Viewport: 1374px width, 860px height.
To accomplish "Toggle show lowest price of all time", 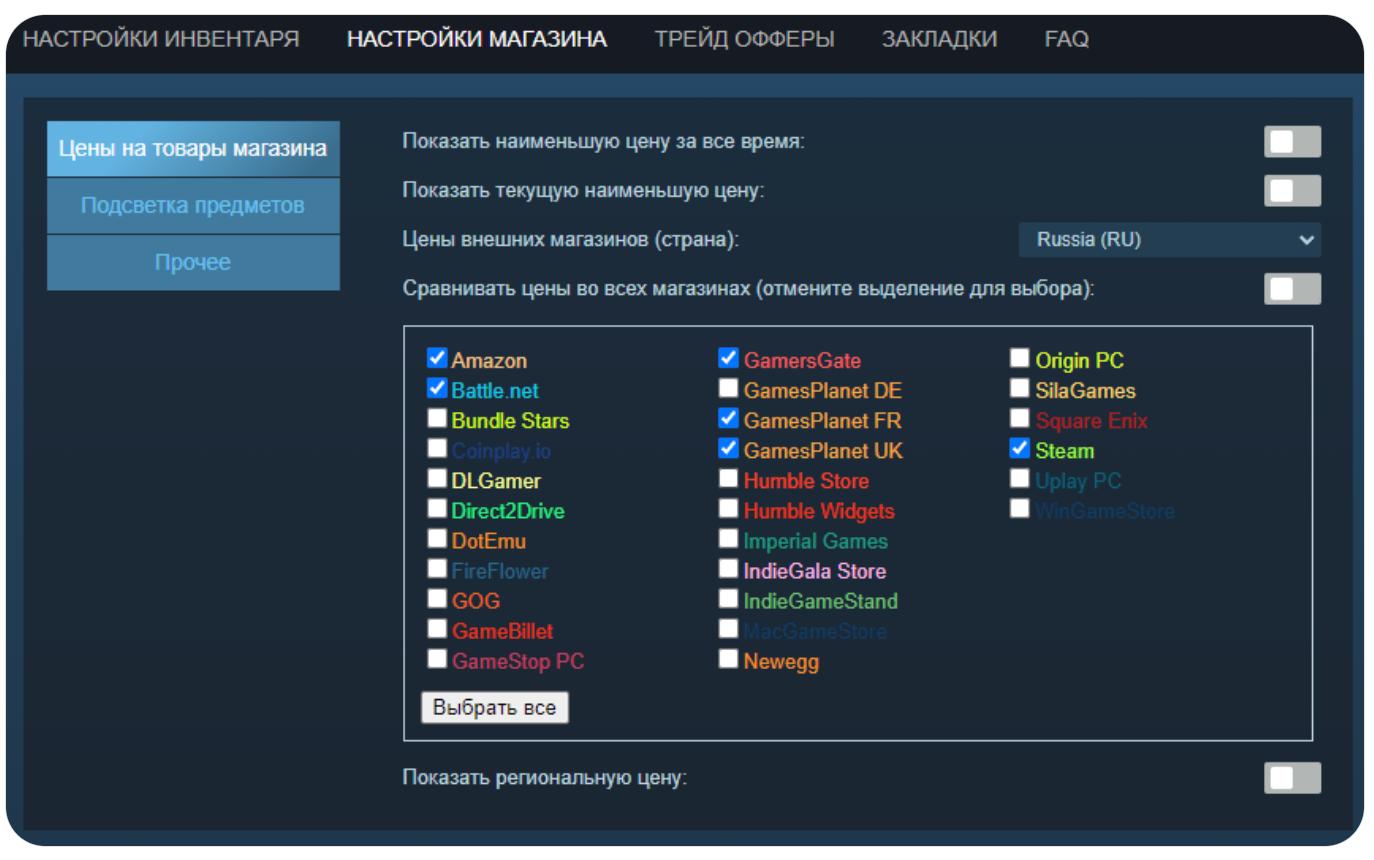I will [x=1292, y=142].
